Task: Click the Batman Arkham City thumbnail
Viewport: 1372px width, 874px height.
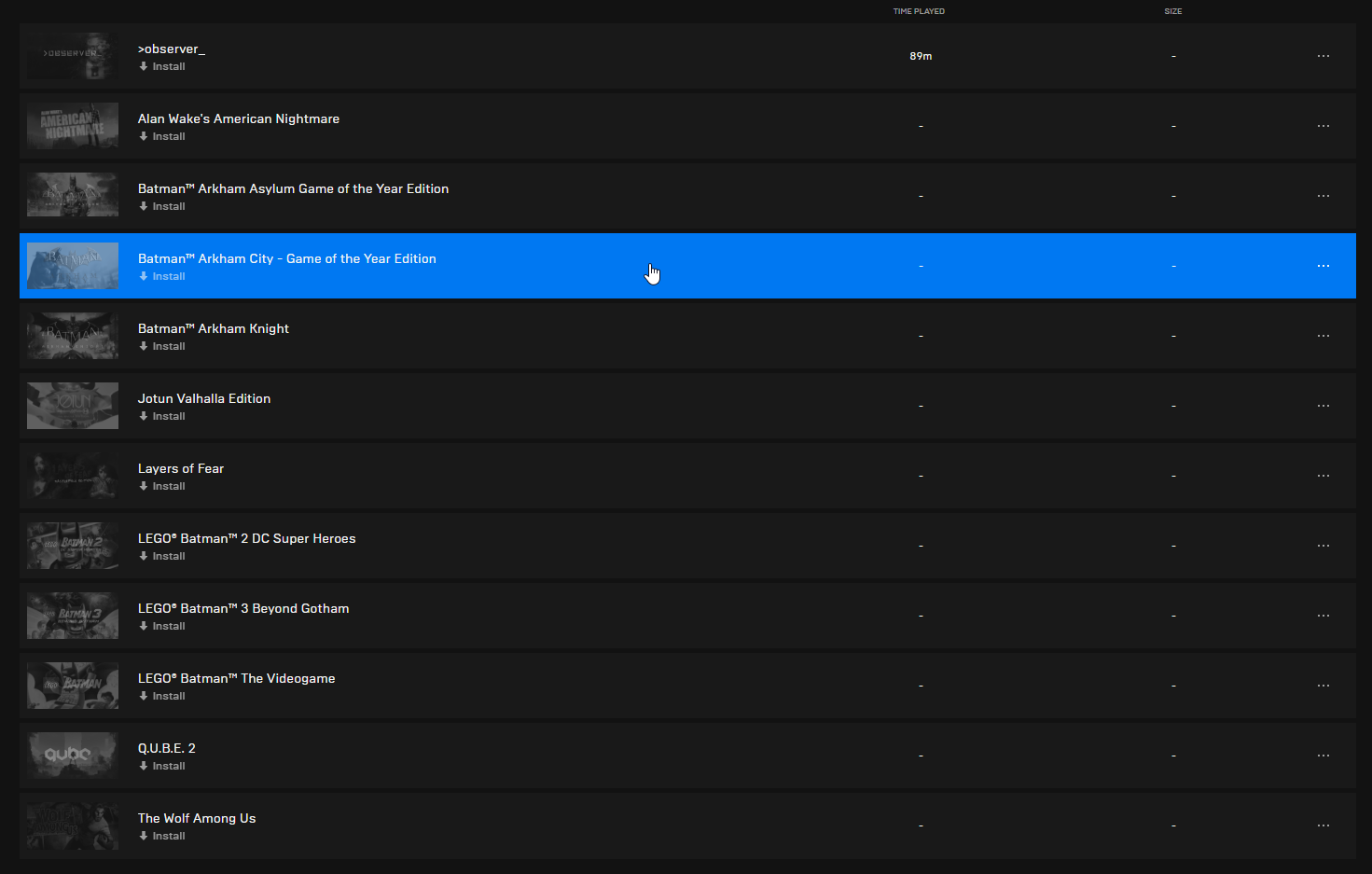Action: click(73, 266)
